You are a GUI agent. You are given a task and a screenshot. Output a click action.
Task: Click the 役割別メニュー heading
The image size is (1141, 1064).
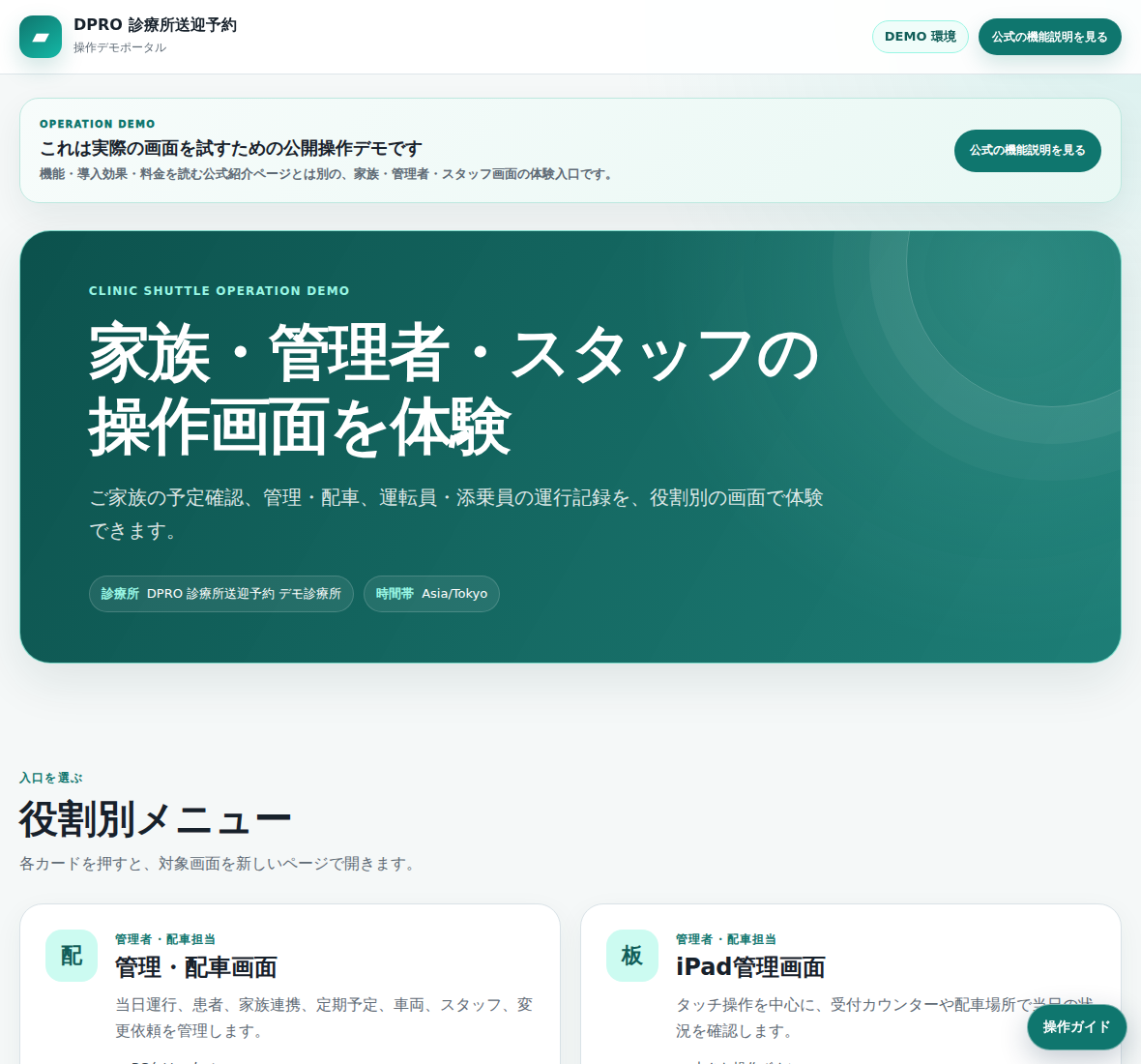(155, 819)
